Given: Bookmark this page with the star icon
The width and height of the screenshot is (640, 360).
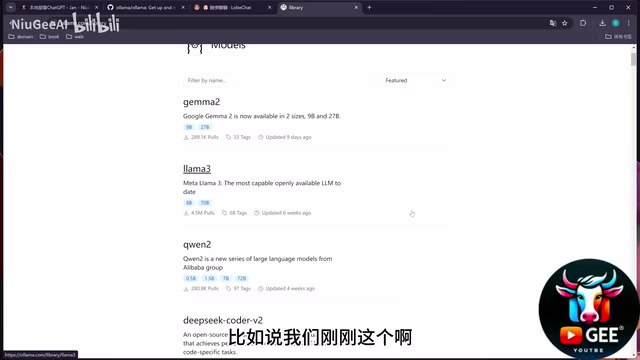Looking at the screenshot, I should pos(564,23).
